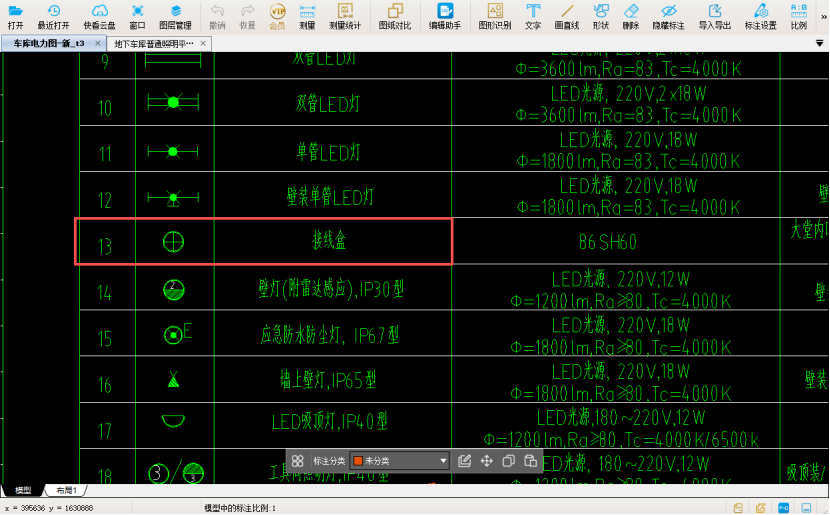Close the 车库电力图-新_t3 tab
Viewport: 830px width, 515px height.
click(97, 43)
